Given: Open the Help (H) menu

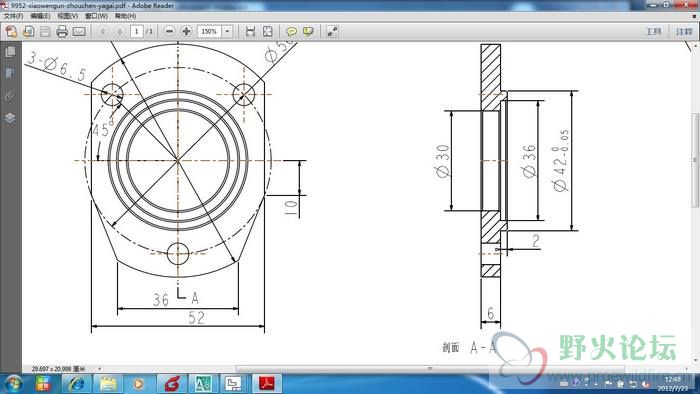Looking at the screenshot, I should click(x=125, y=16).
